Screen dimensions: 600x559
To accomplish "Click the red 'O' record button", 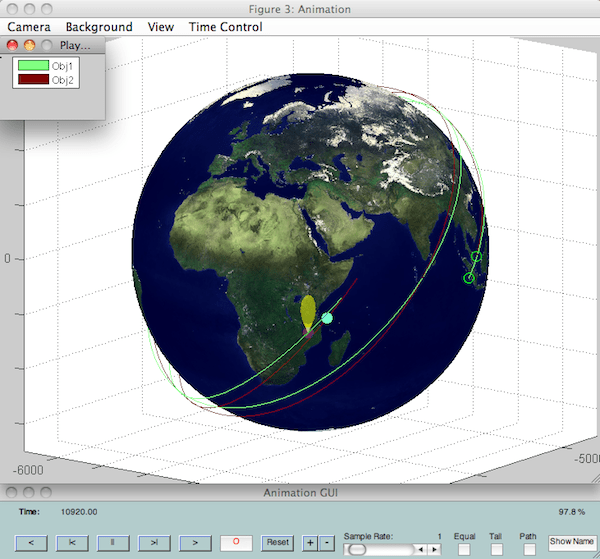I will coord(236,543).
